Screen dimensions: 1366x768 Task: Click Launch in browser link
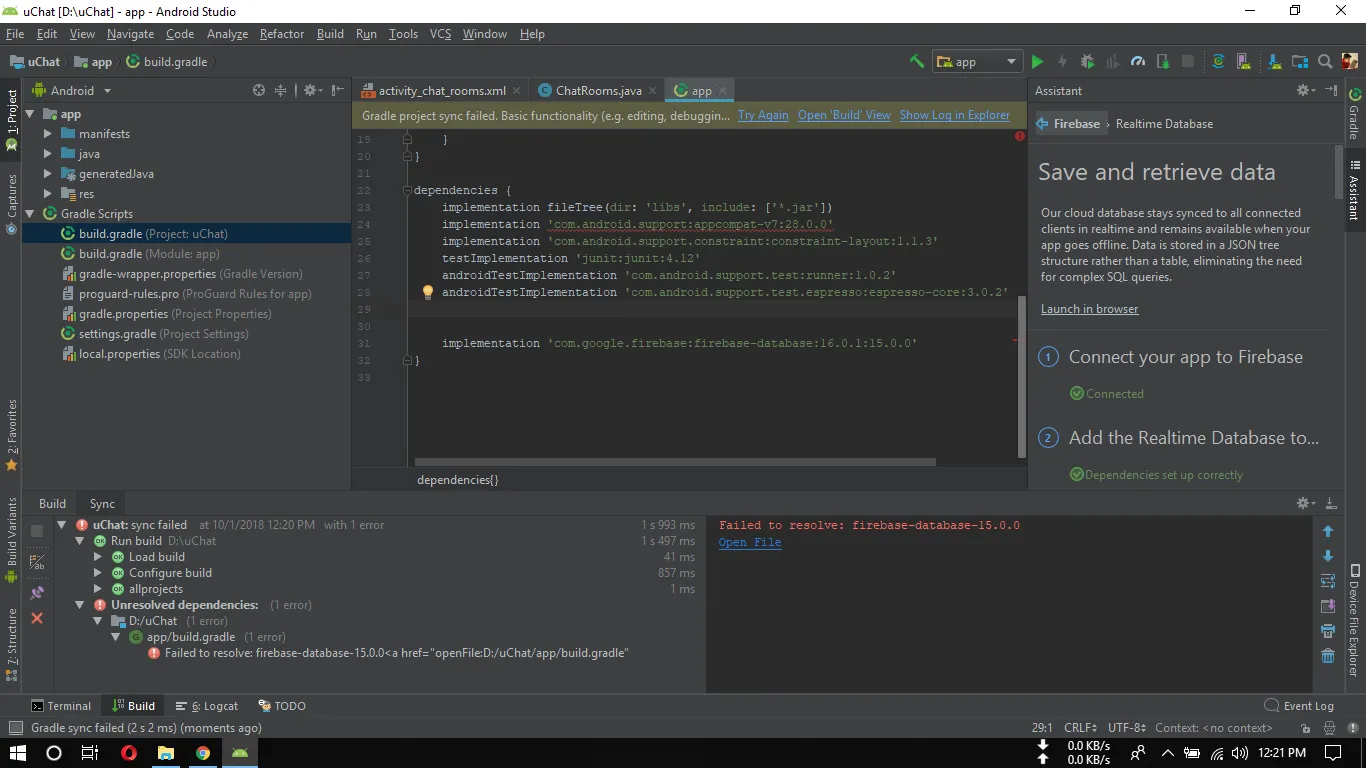[1089, 309]
